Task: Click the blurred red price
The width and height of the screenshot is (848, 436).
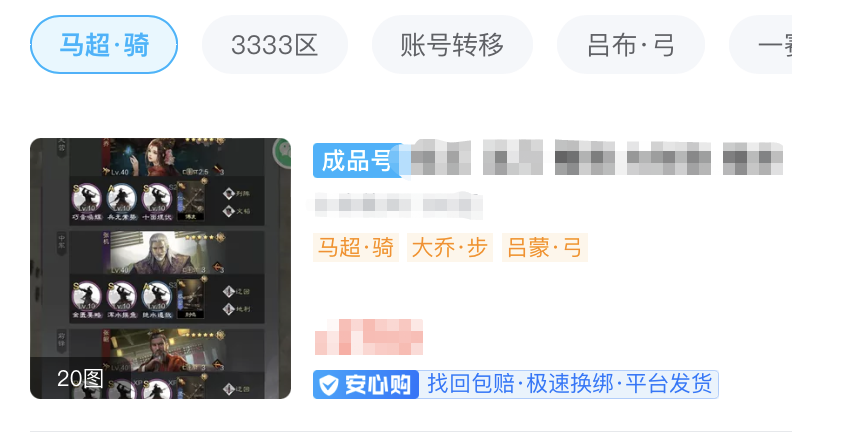Action: click(x=369, y=337)
